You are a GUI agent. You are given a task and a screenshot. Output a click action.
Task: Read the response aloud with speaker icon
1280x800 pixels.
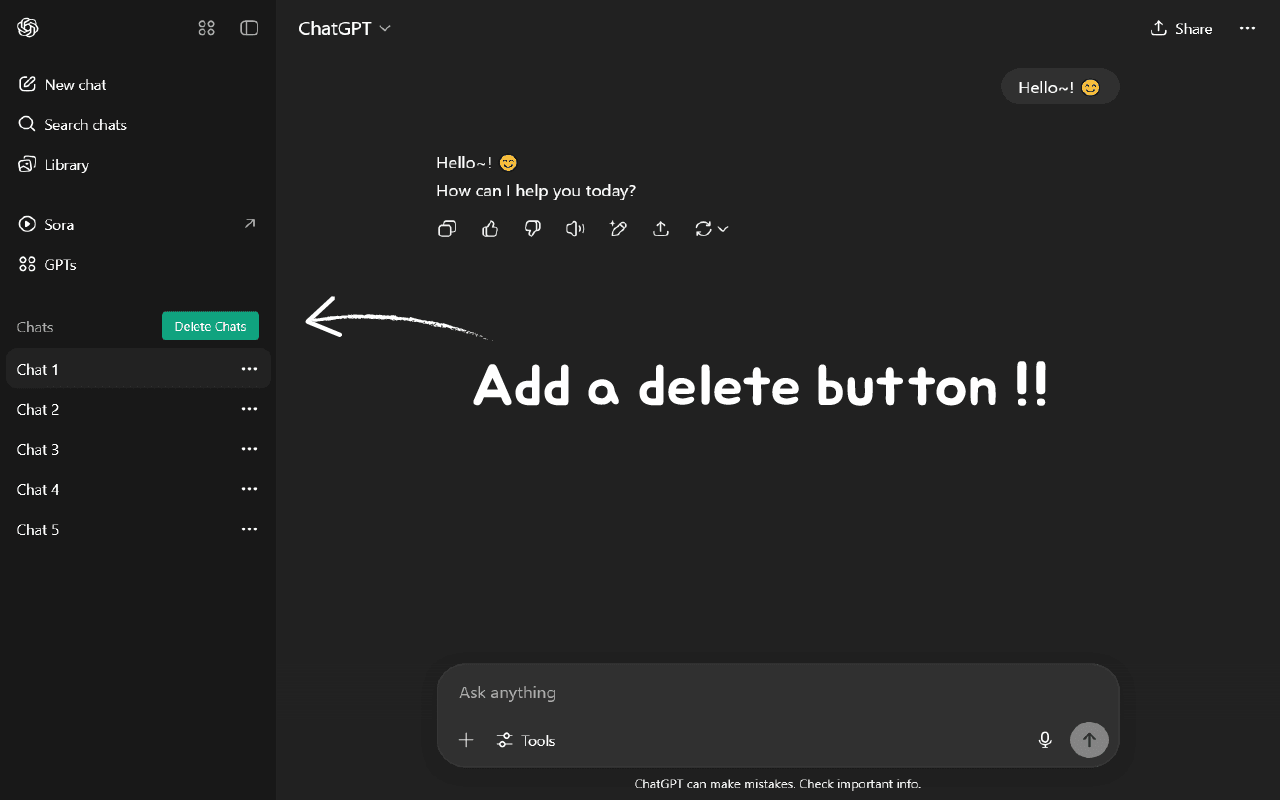pos(575,229)
